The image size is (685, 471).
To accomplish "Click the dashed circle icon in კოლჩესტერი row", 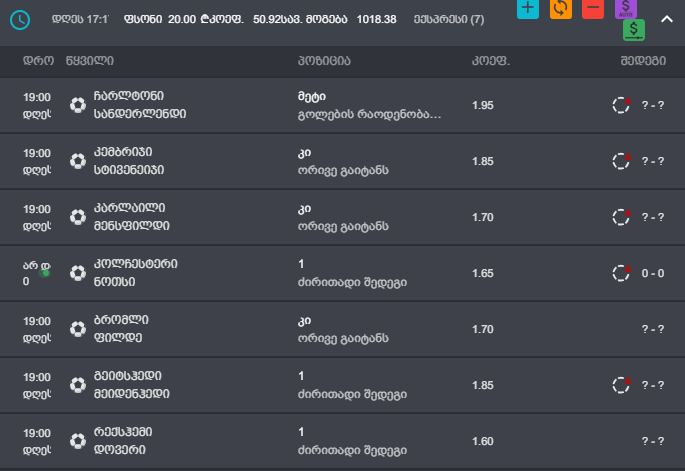I will tap(621, 273).
